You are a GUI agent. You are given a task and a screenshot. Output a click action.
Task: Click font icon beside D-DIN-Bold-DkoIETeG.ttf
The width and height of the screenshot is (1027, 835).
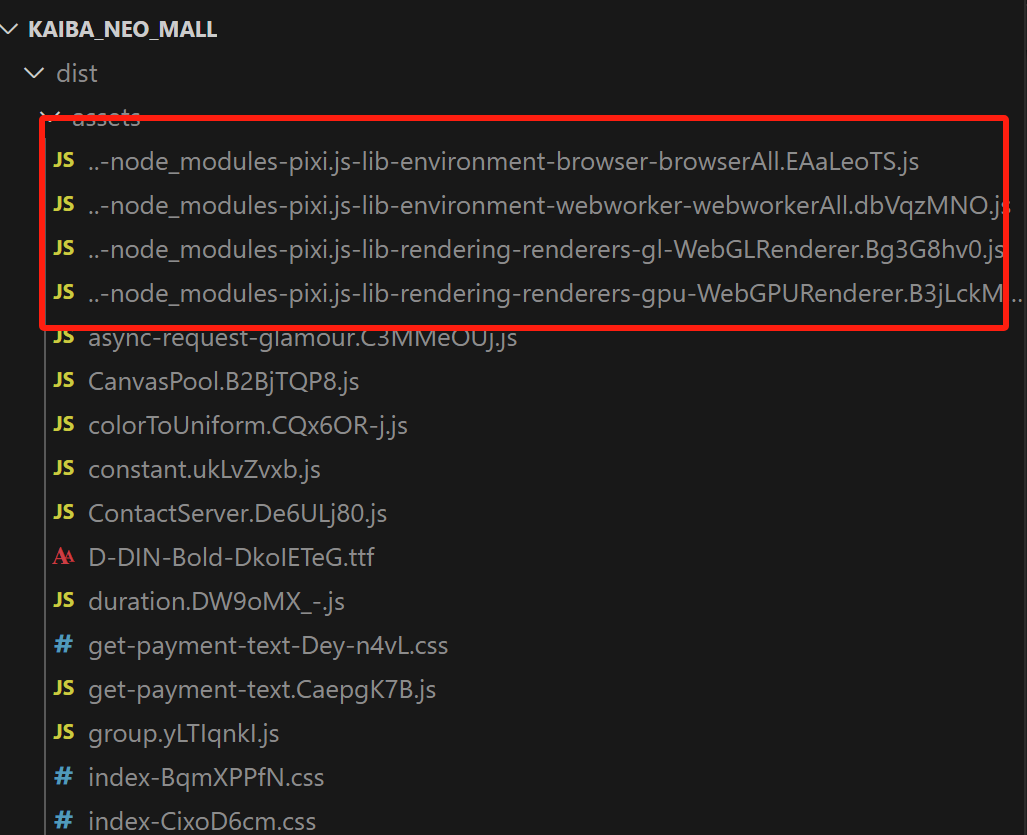pyautogui.click(x=63, y=556)
